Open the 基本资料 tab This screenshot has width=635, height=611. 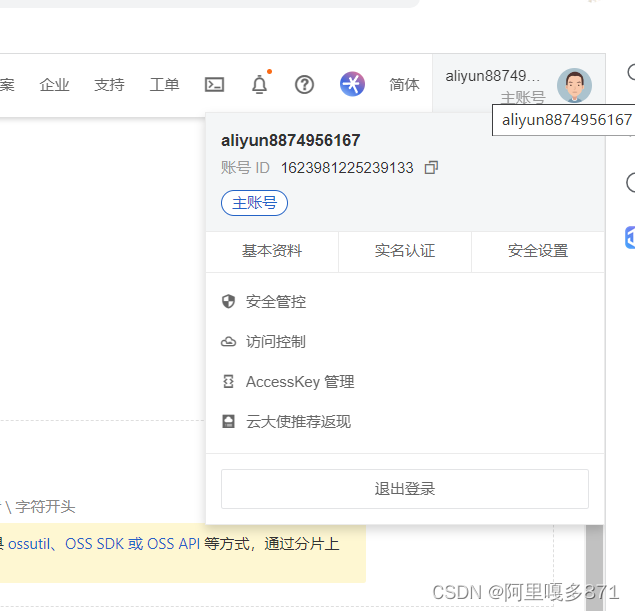[272, 251]
